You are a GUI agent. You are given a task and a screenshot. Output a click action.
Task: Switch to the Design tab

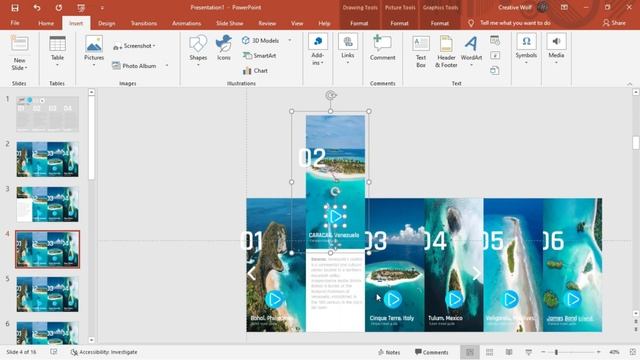(x=107, y=23)
